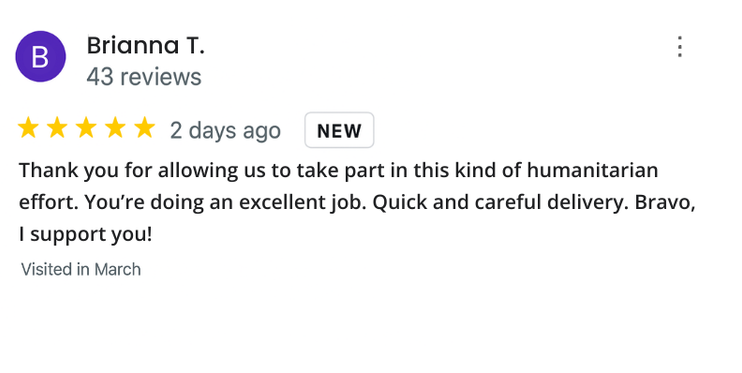The height and width of the screenshot is (373, 742).
Task: Click the letter B inside avatar
Action: (x=40, y=57)
